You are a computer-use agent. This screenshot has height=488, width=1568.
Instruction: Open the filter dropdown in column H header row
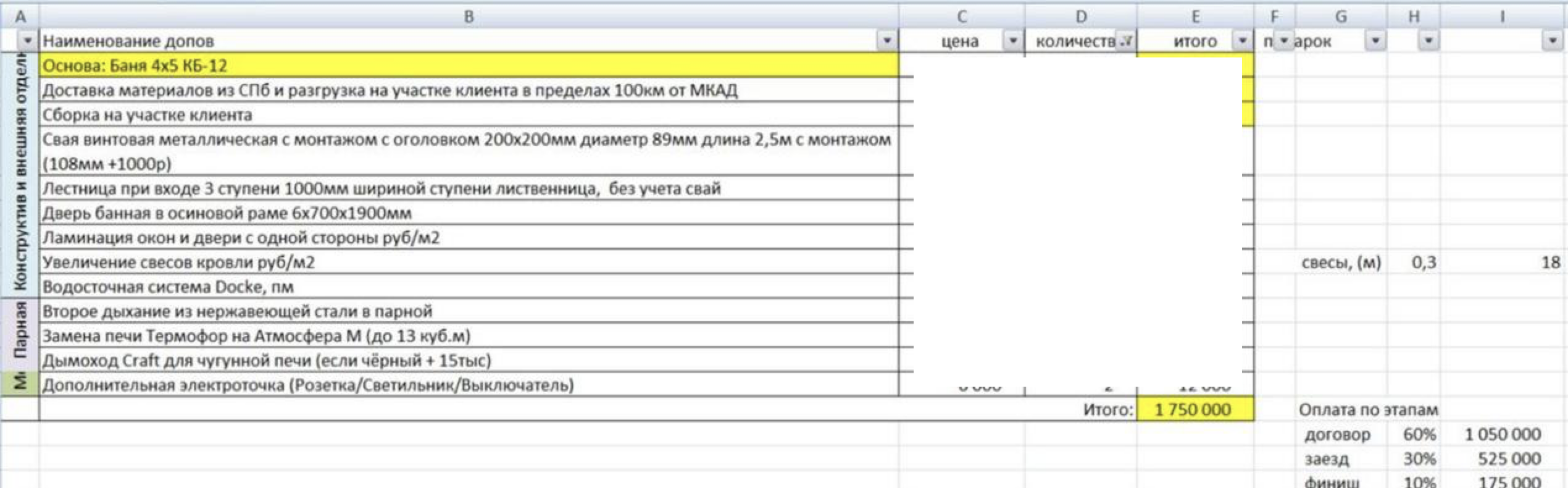pos(1428,41)
